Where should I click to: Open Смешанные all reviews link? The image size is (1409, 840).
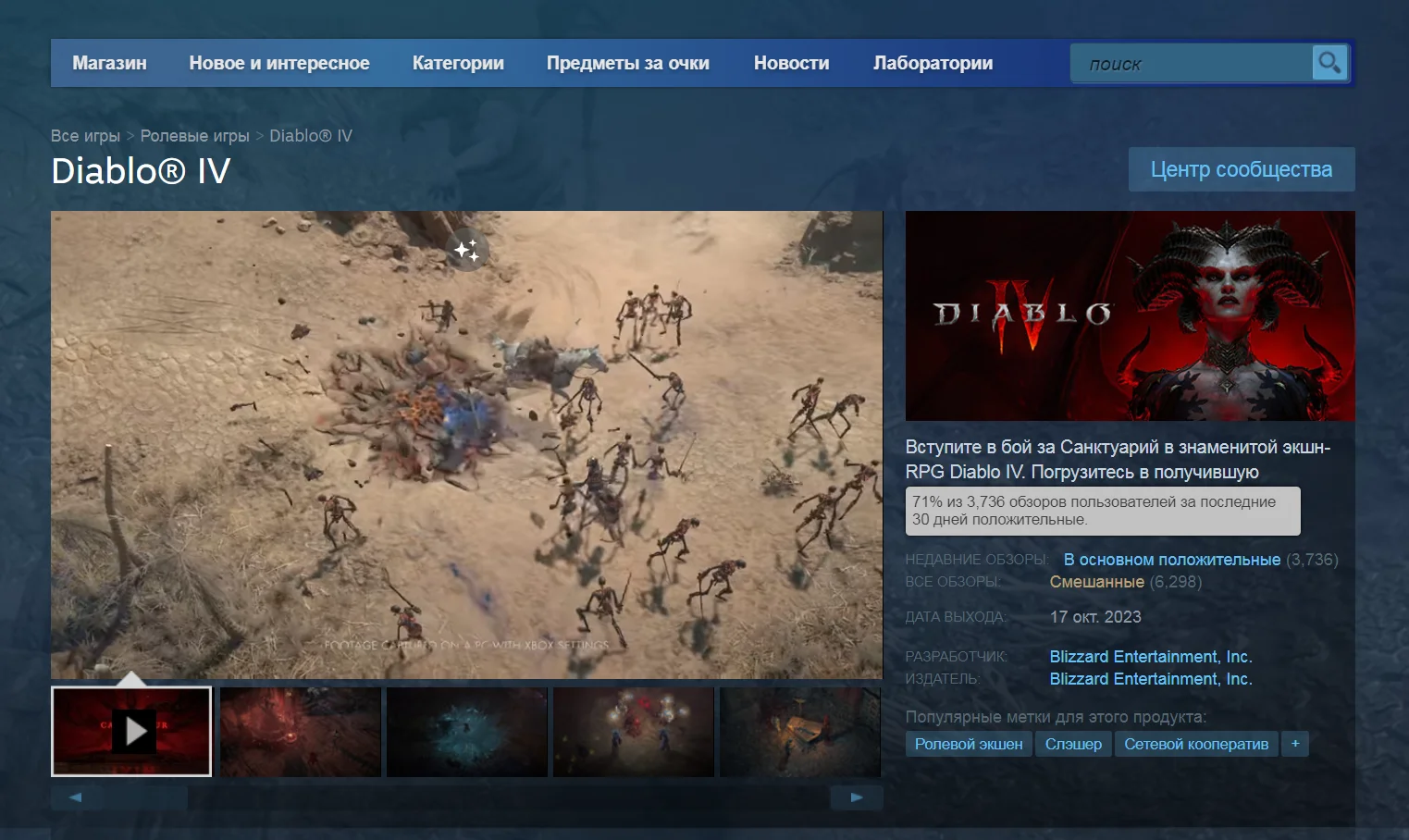click(1096, 582)
